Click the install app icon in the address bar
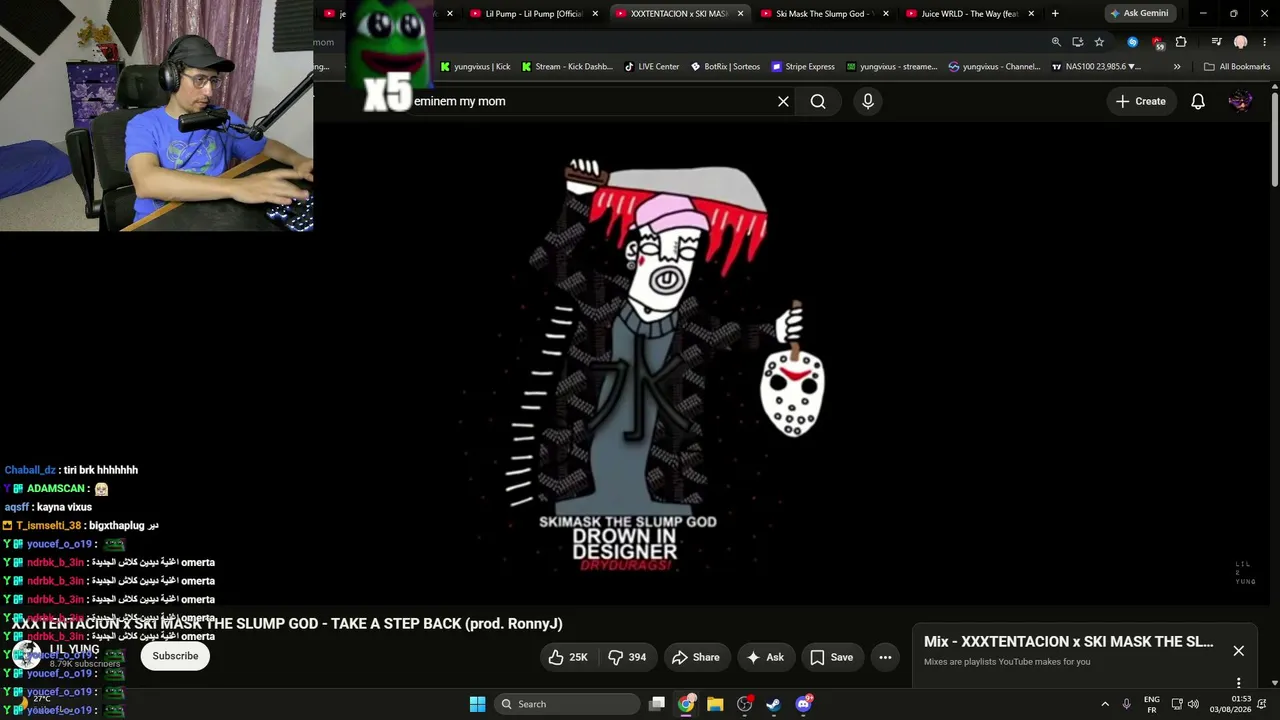This screenshot has width=1280, height=720. [x=1077, y=42]
